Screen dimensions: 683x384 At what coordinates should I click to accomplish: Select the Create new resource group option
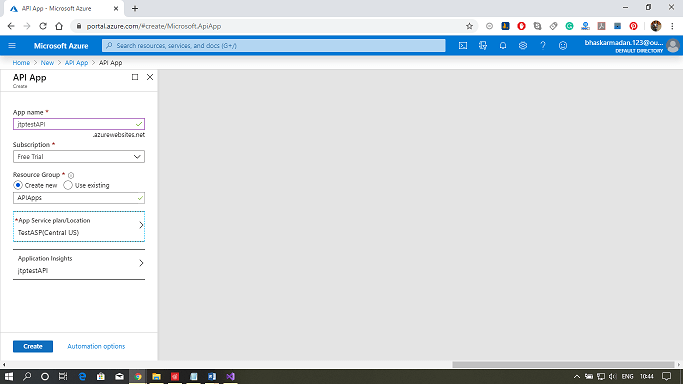(x=18, y=185)
